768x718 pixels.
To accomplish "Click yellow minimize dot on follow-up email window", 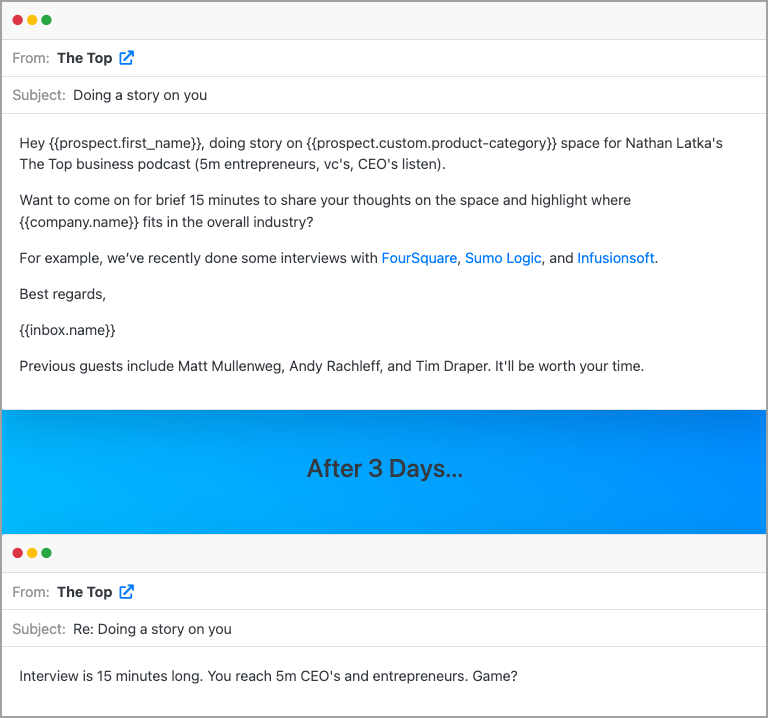I will [32, 553].
